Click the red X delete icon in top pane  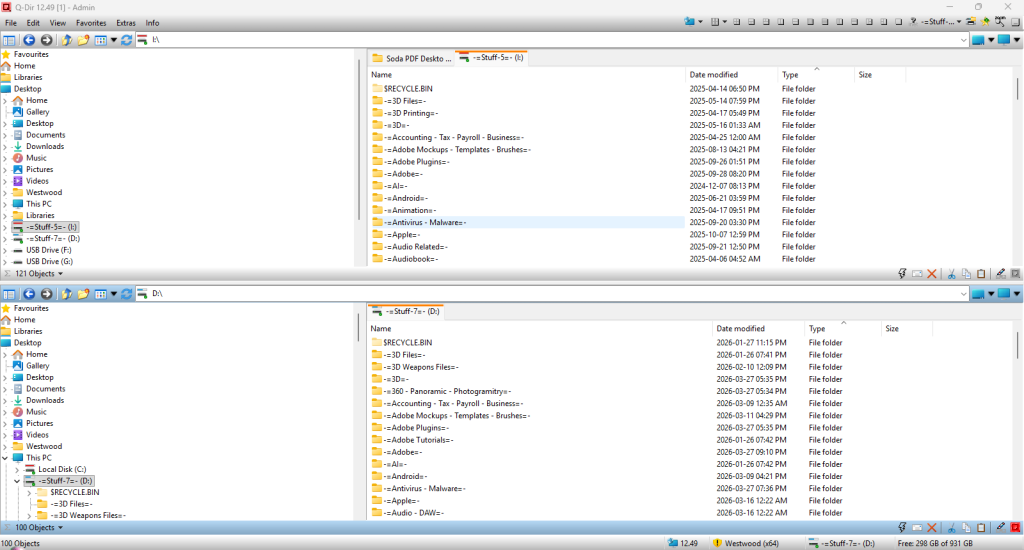tap(932, 273)
